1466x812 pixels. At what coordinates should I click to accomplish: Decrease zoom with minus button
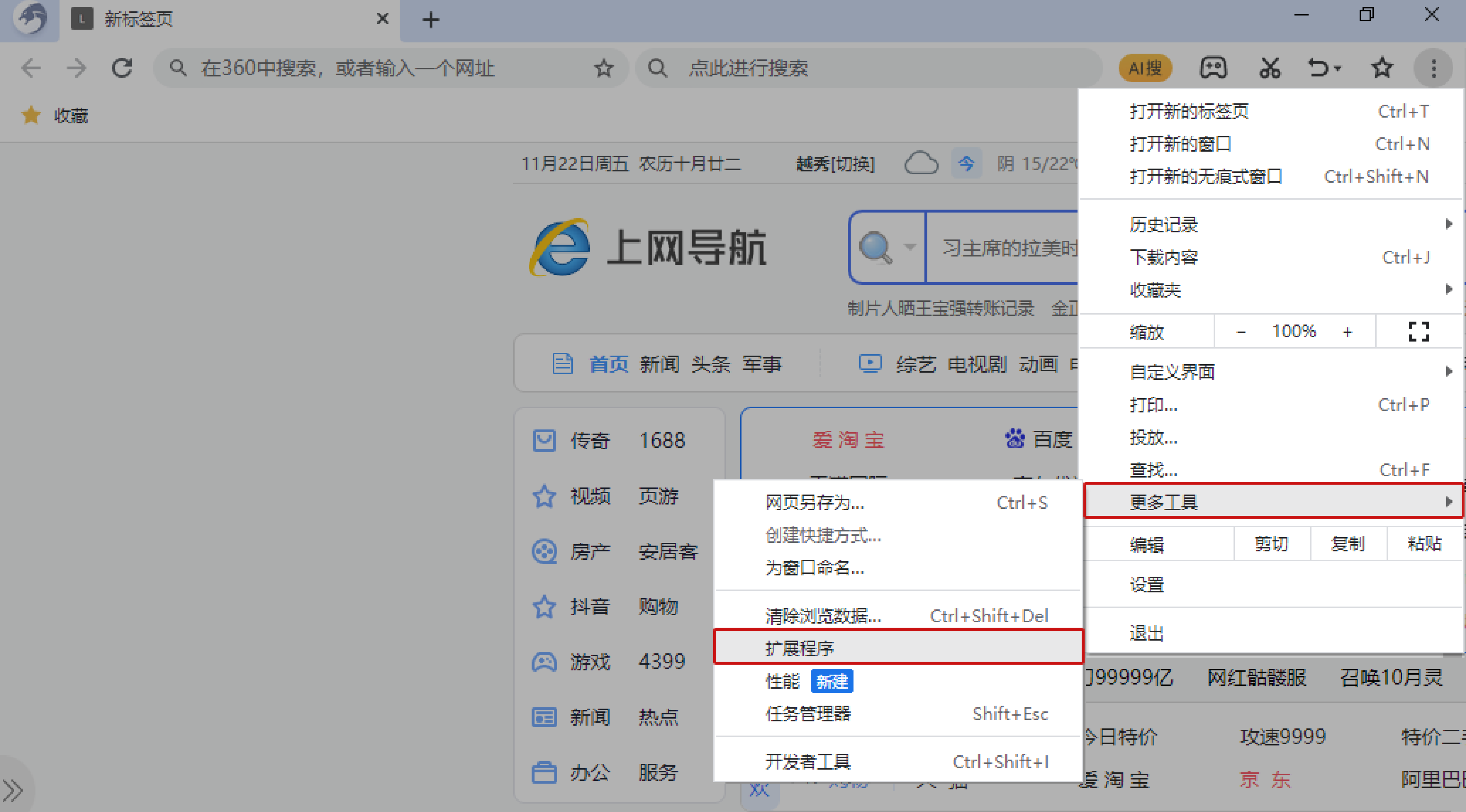pos(1241,331)
